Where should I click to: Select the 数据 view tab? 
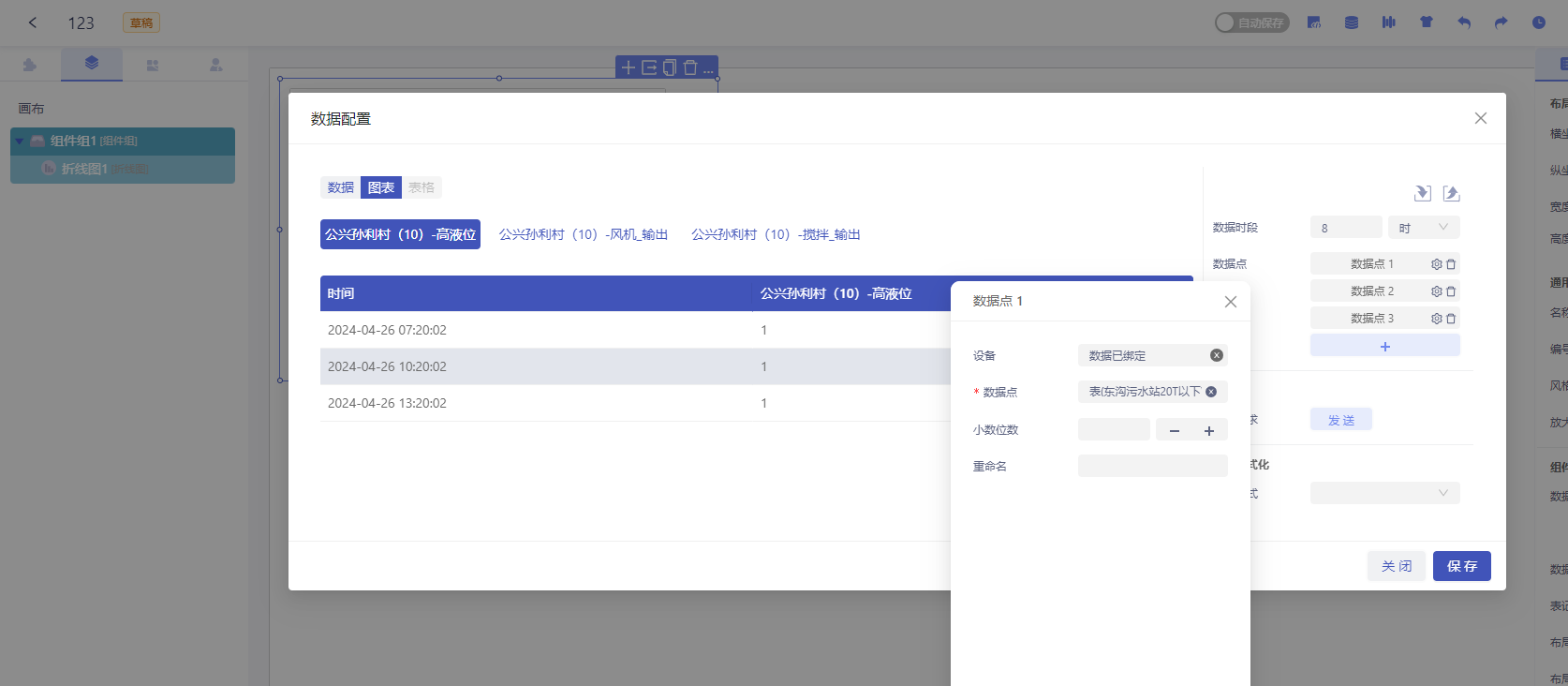tap(340, 187)
